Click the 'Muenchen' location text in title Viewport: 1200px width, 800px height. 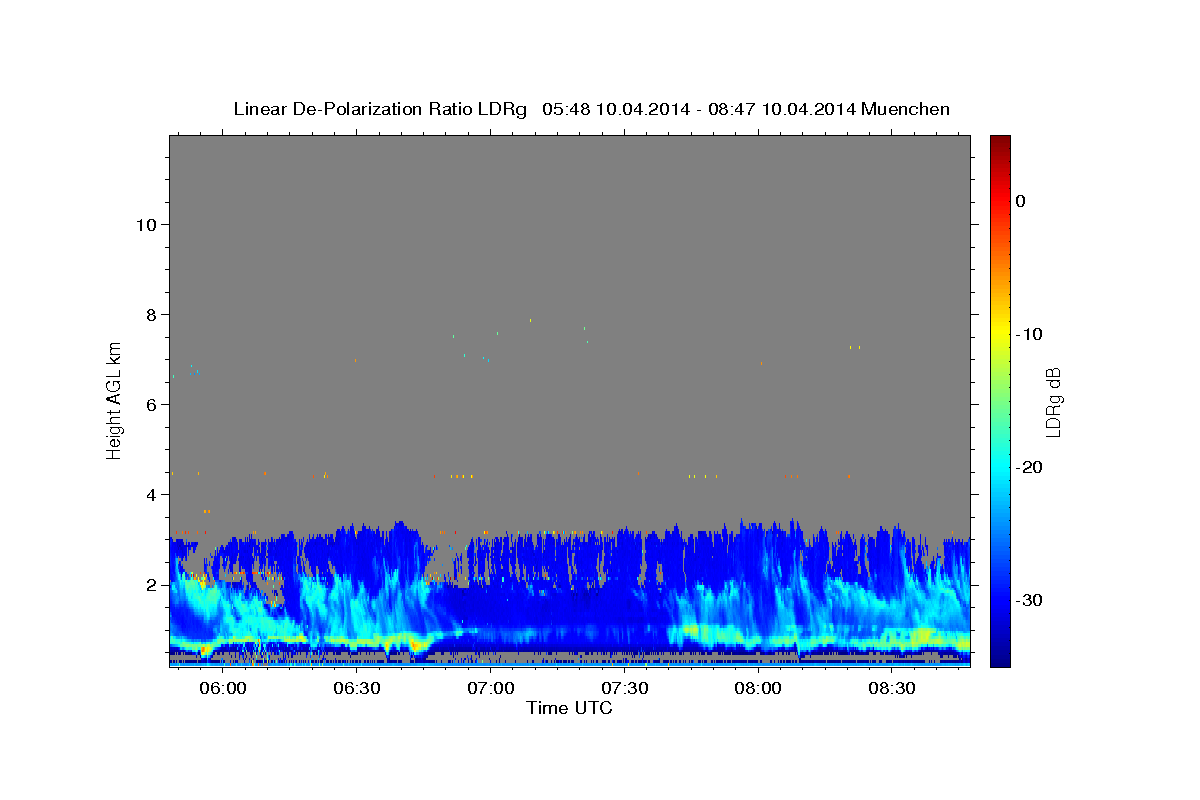tap(907, 109)
